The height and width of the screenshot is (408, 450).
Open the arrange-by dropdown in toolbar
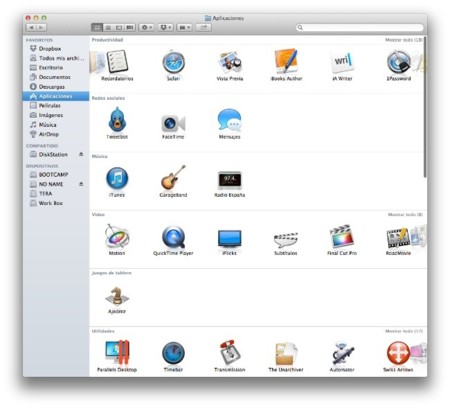[x=184, y=27]
